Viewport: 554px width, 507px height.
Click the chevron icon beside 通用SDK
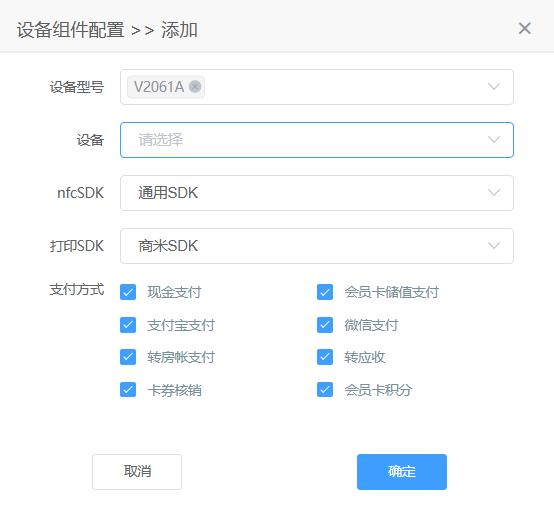click(494, 193)
